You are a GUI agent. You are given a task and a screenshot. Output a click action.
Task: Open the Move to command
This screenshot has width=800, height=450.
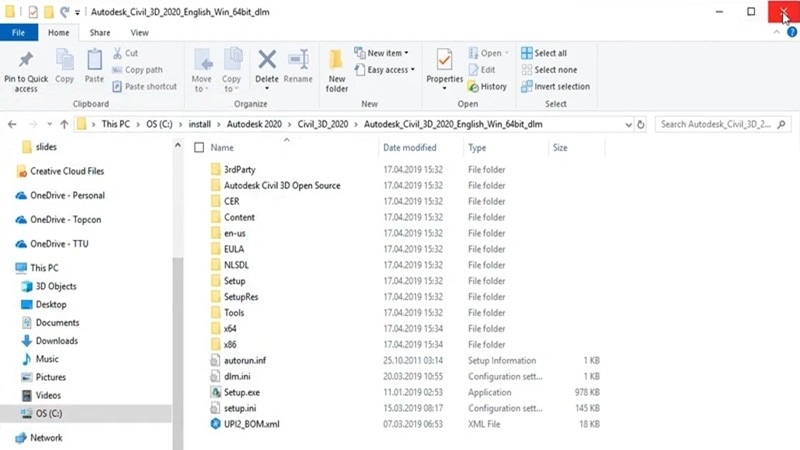202,70
